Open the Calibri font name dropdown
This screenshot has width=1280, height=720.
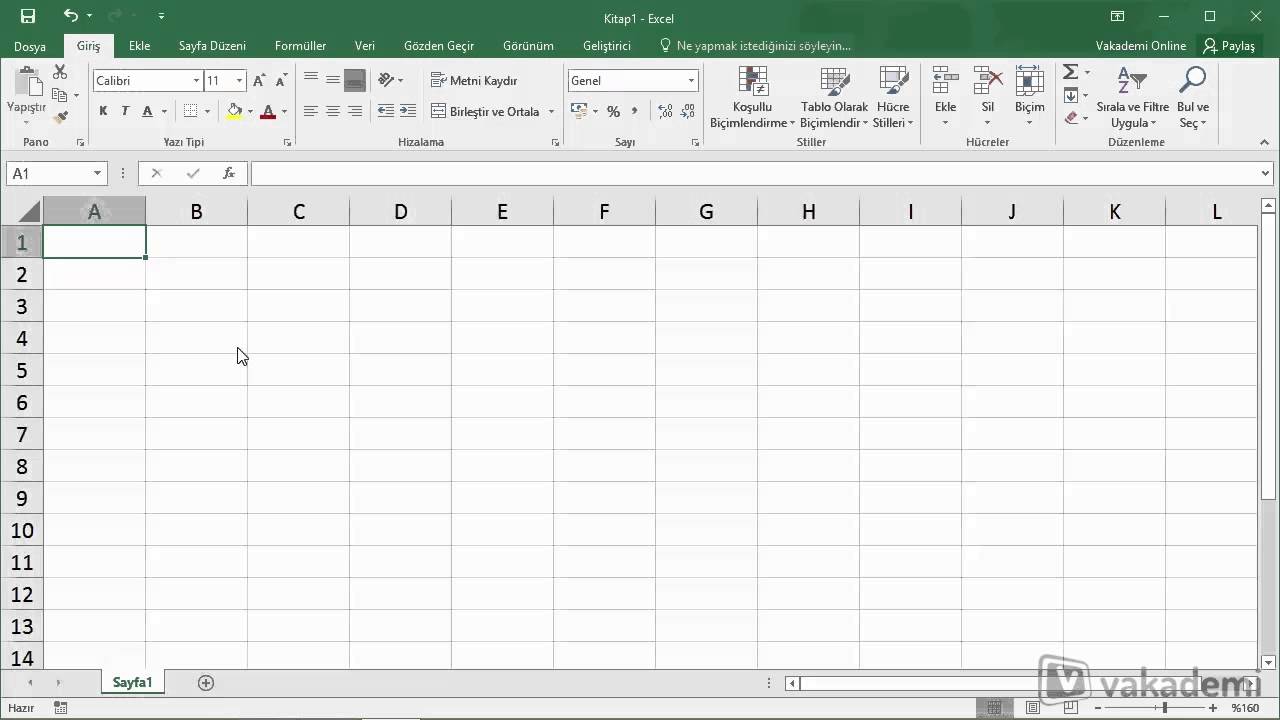(x=196, y=80)
